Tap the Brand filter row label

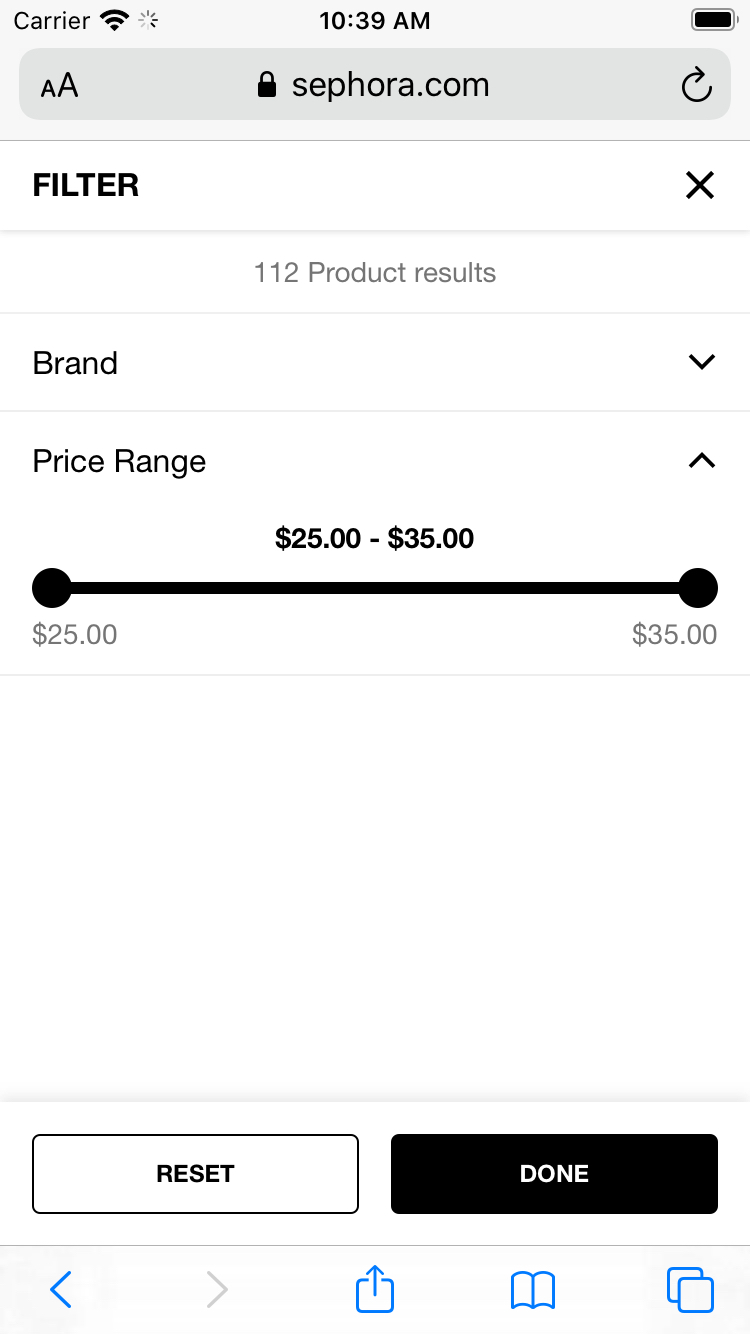[x=75, y=362]
